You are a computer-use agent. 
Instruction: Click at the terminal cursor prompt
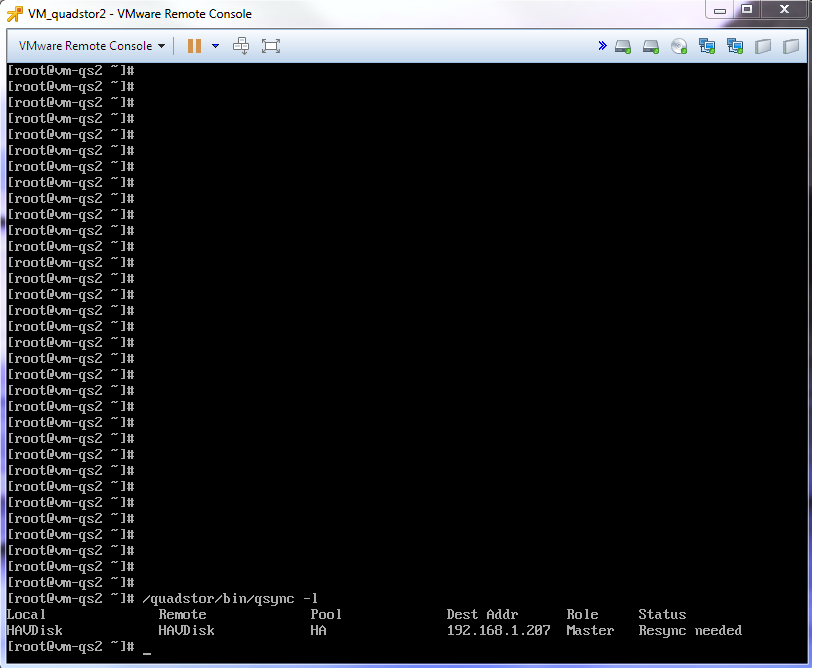[x=147, y=647]
